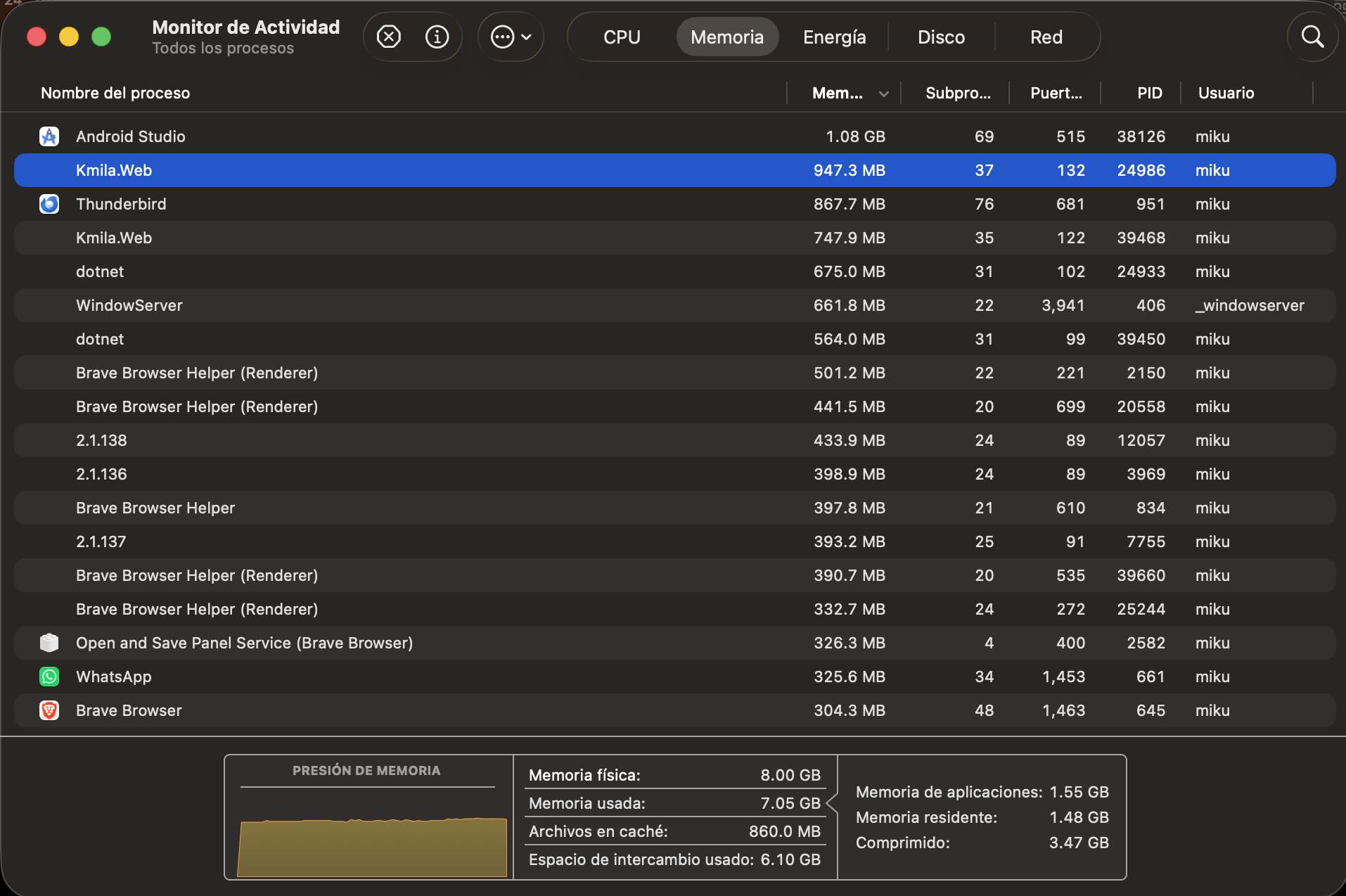Select the Kmila.Web process with PID 24986
Image resolution: width=1346 pixels, height=896 pixels.
coord(675,170)
